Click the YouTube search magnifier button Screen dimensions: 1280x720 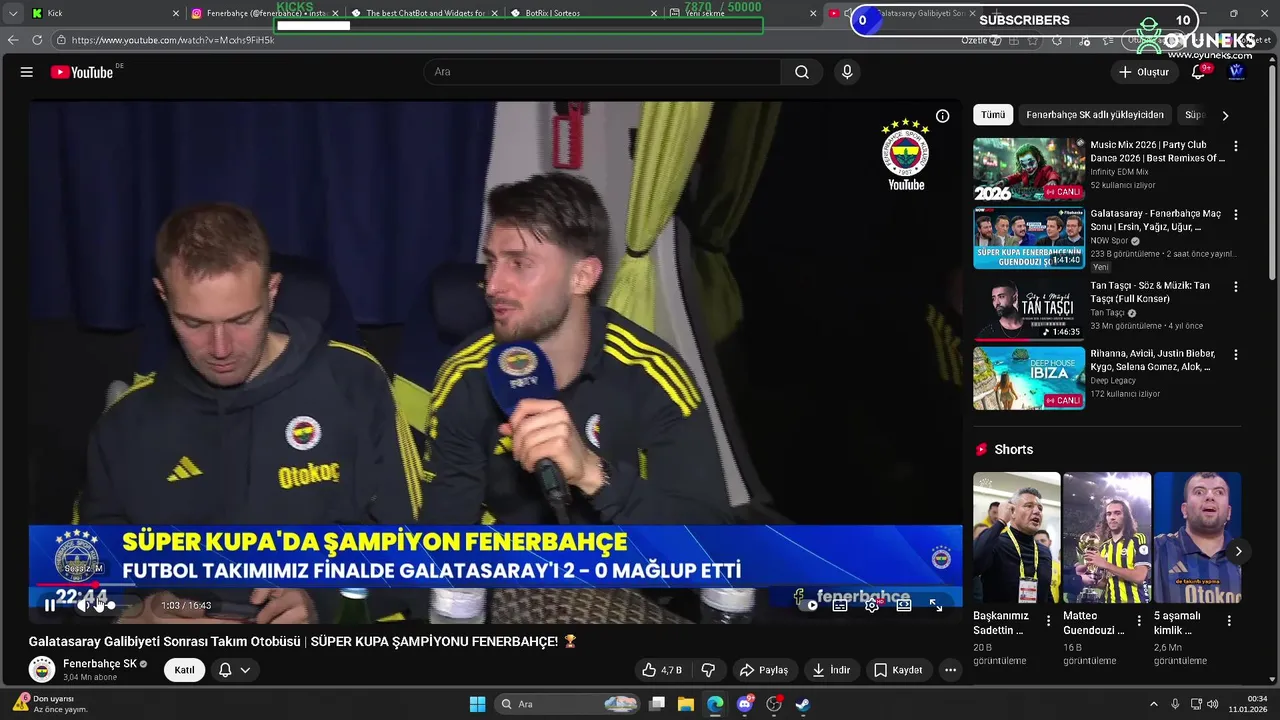pos(802,72)
